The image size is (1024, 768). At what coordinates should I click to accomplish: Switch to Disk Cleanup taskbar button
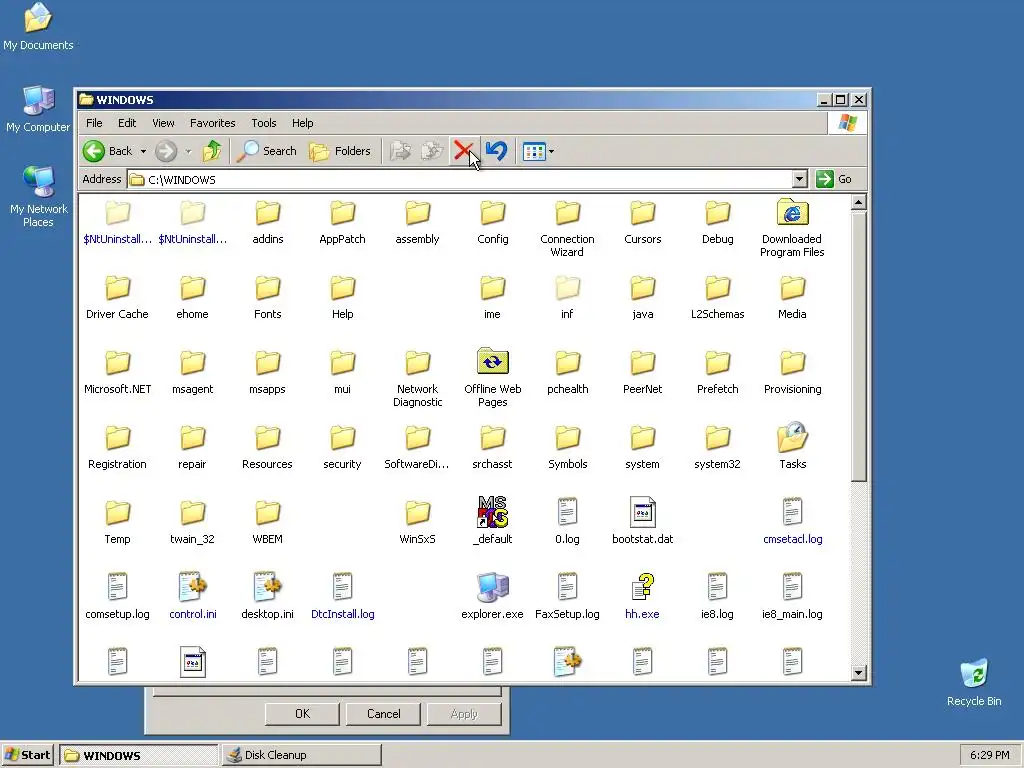pyautogui.click(x=301, y=755)
